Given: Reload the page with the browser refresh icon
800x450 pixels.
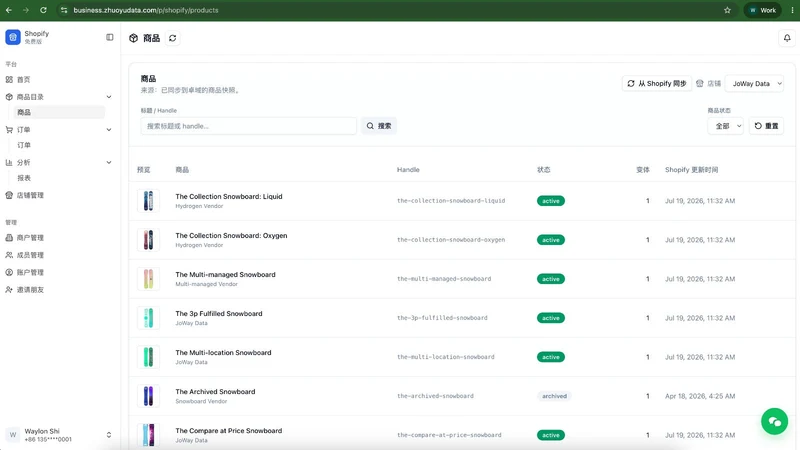Looking at the screenshot, I should [x=43, y=10].
